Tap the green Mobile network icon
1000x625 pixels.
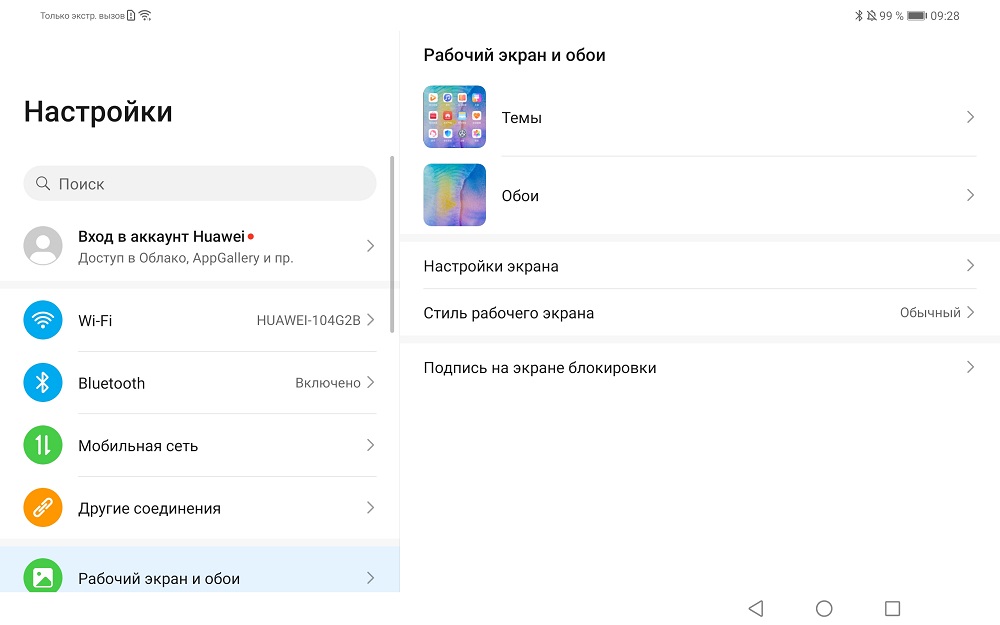coord(43,445)
